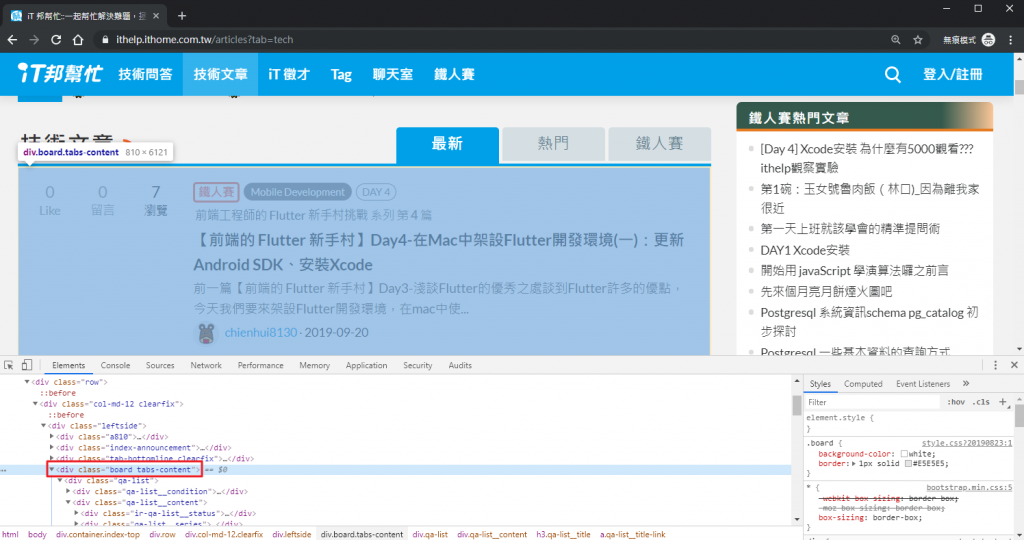The height and width of the screenshot is (540, 1024).
Task: Click the padlock site info icon
Action: (104, 40)
